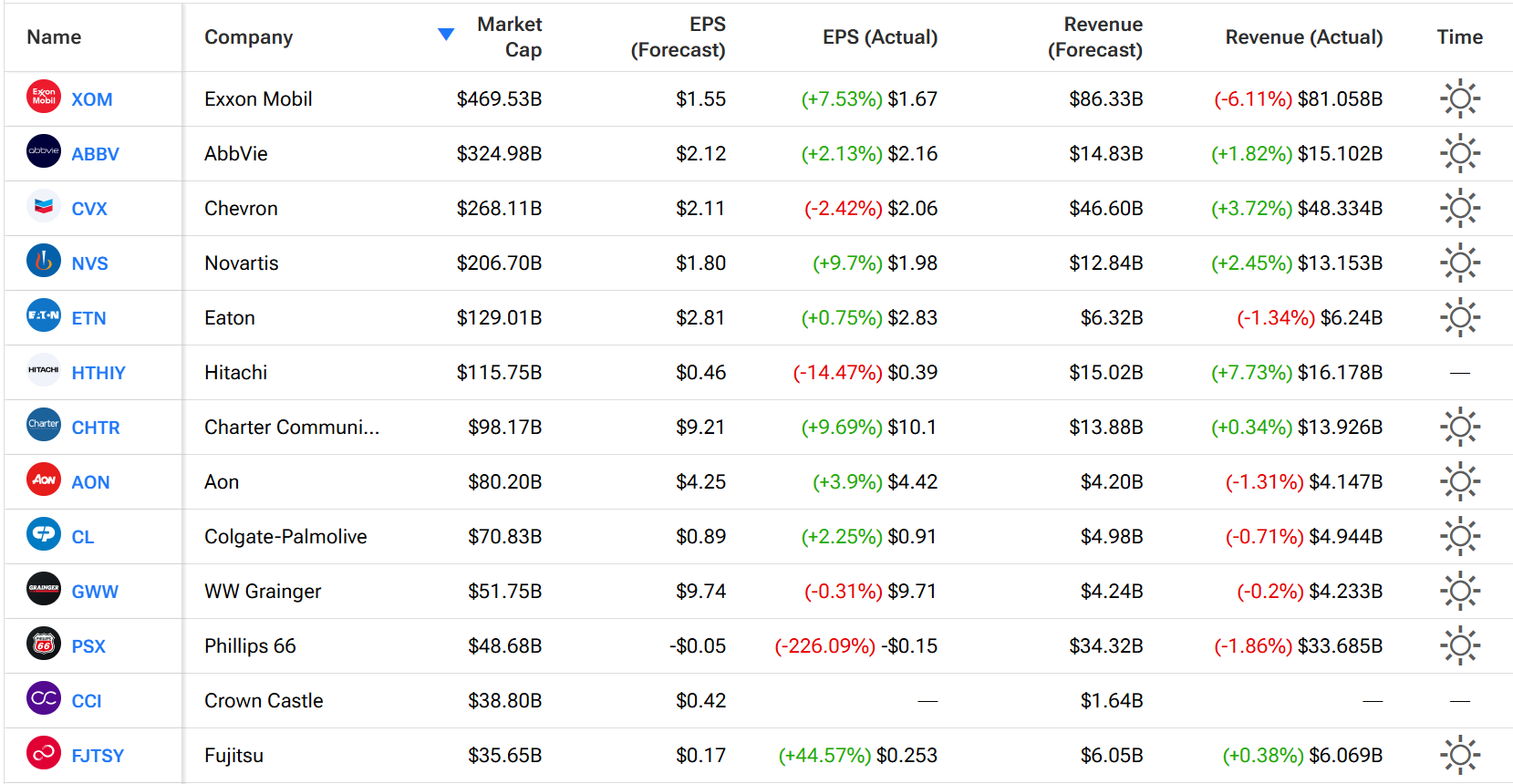Open the PSX ticker link

(88, 646)
